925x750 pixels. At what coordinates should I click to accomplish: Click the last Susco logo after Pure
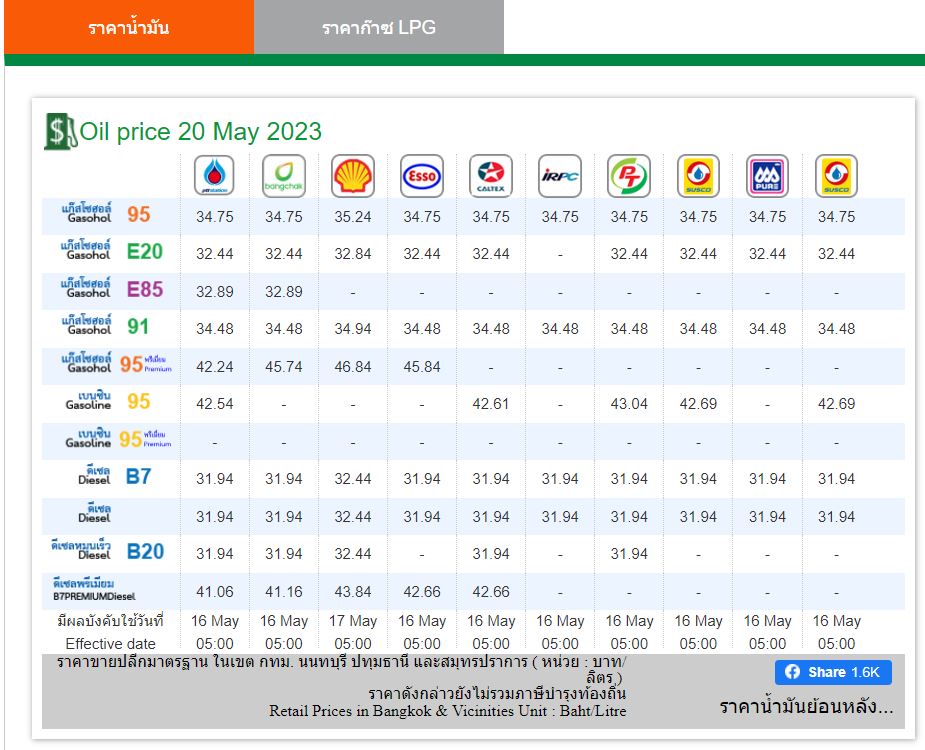[x=836, y=175]
